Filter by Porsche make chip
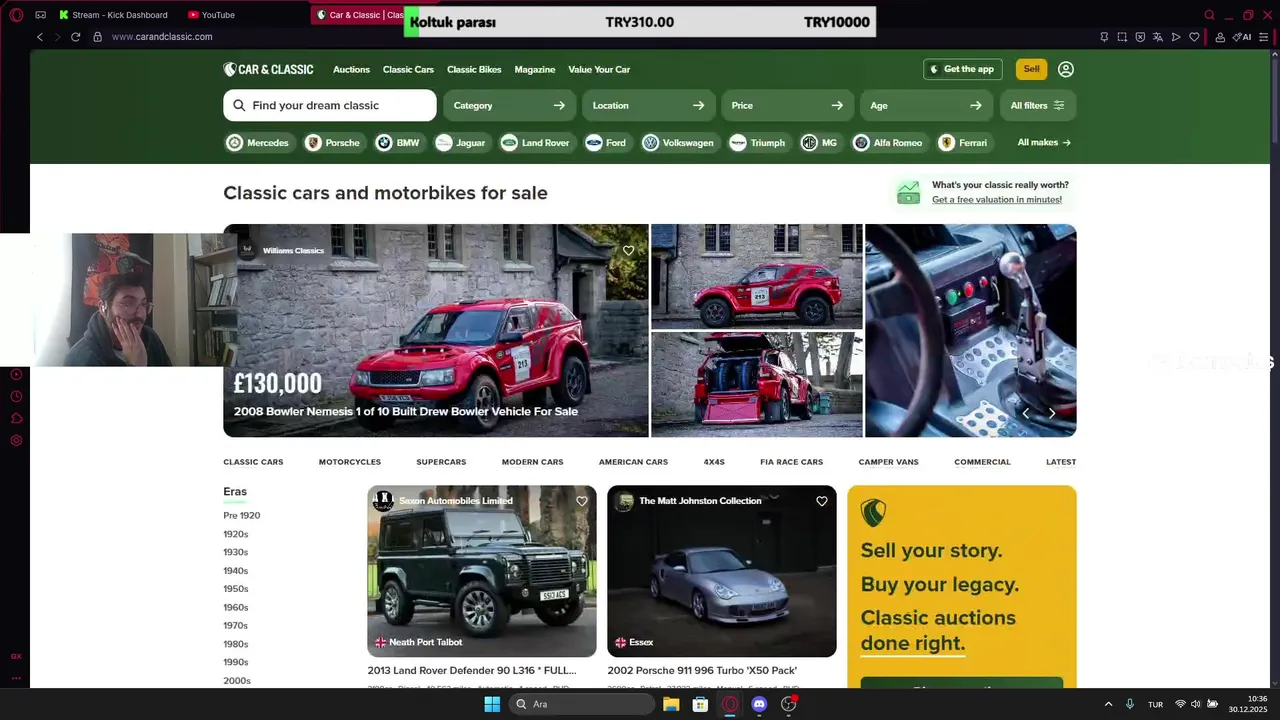Viewport: 1280px width, 720px height. point(334,143)
